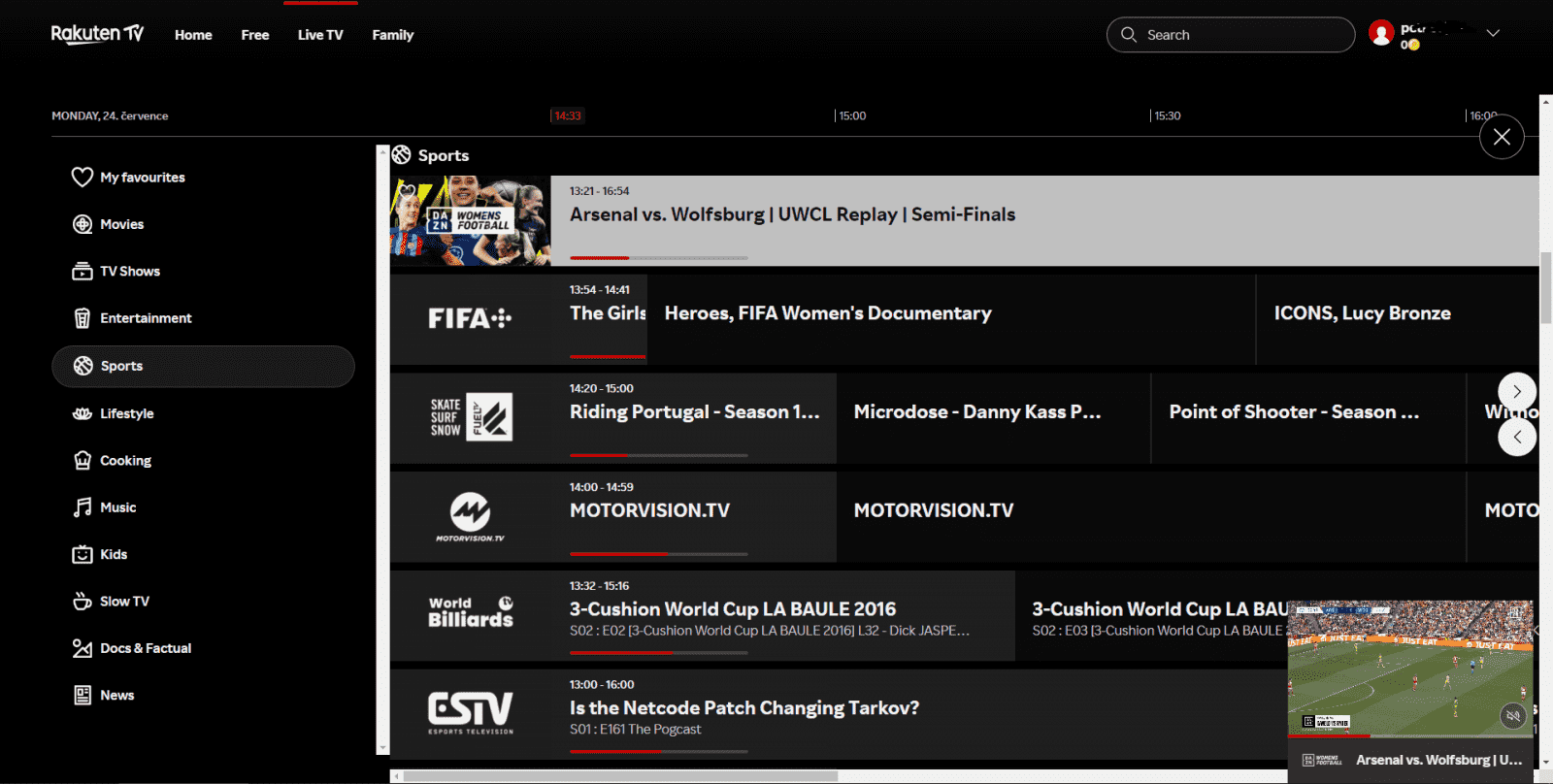Open the FIFA+ channel logo
Viewport: 1553px width, 784px height.
click(470, 318)
